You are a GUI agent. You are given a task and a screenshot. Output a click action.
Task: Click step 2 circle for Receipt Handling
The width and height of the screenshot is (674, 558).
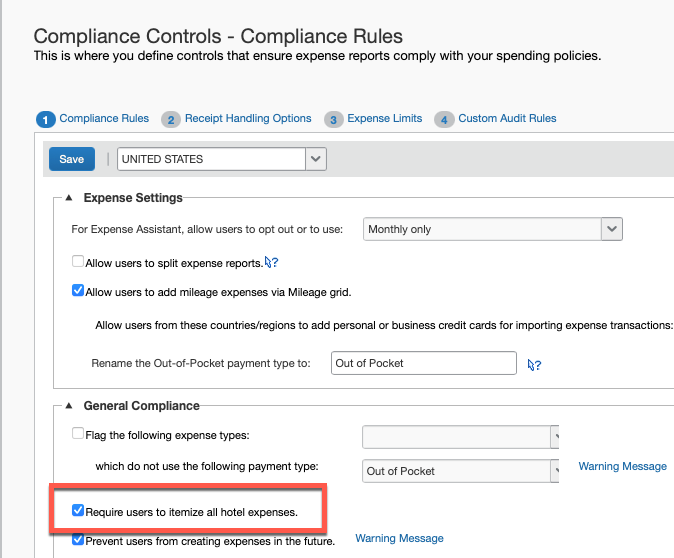pos(171,119)
